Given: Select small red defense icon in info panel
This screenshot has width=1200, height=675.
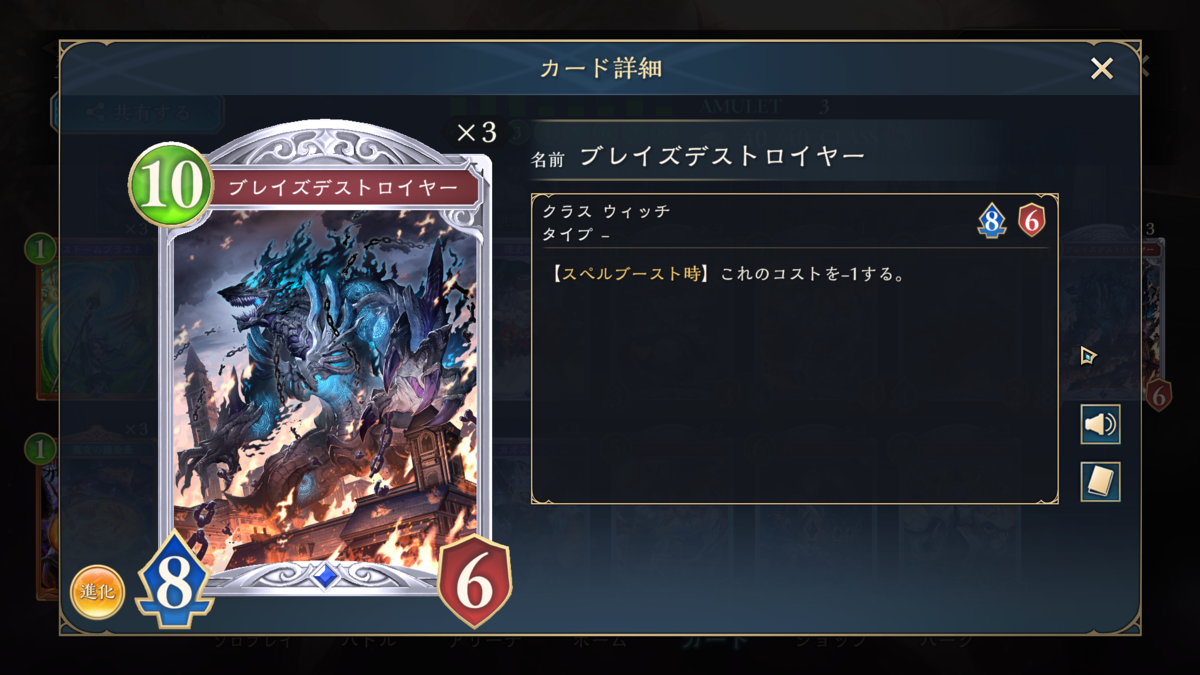Looking at the screenshot, I should (1031, 220).
